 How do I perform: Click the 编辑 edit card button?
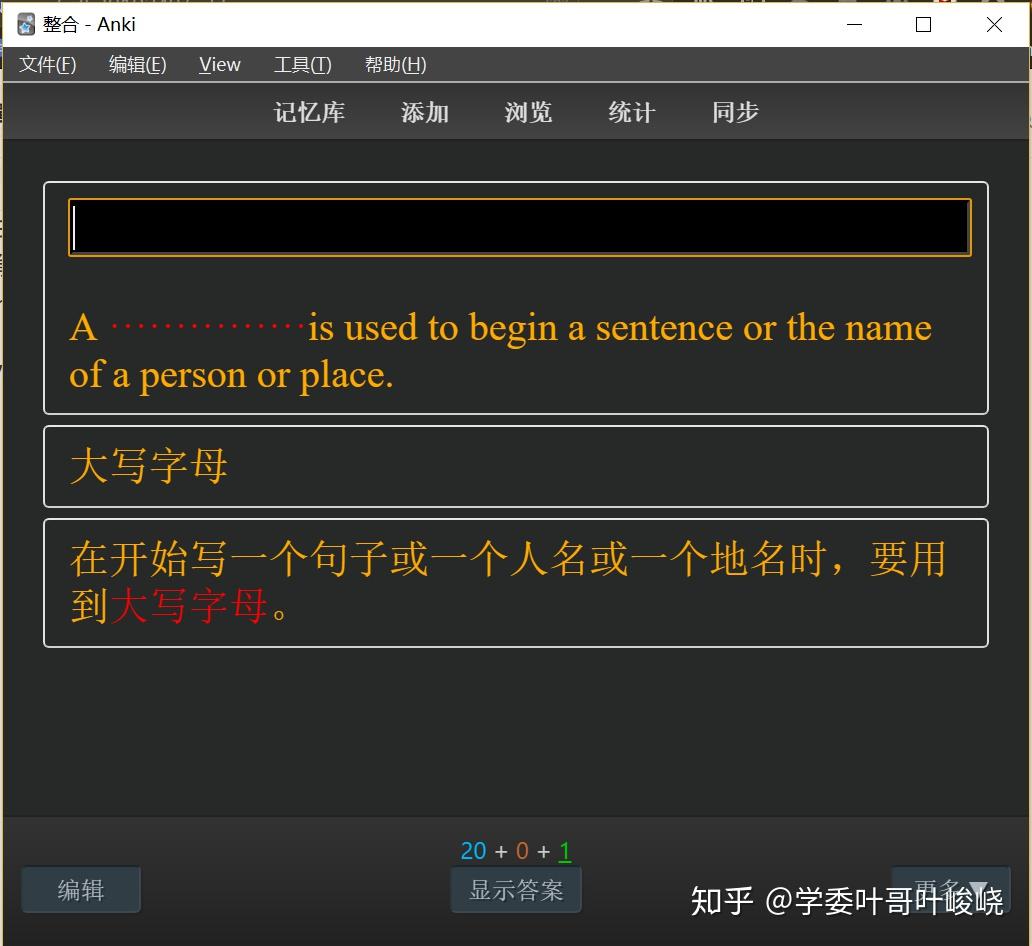click(x=81, y=890)
